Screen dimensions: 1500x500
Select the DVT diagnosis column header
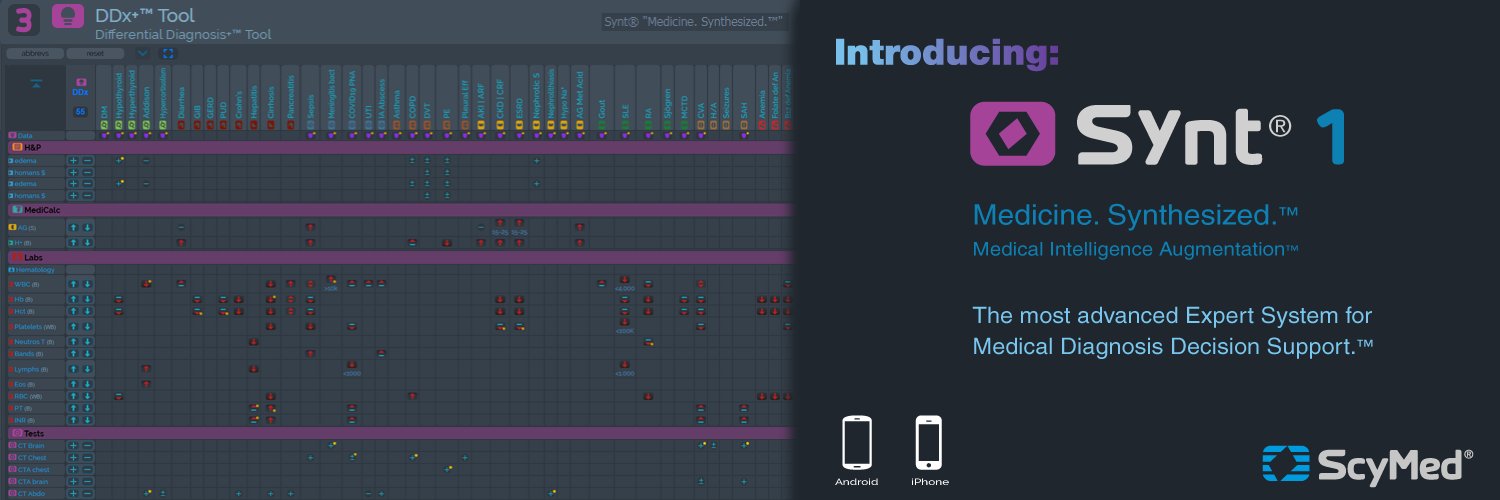(x=427, y=98)
